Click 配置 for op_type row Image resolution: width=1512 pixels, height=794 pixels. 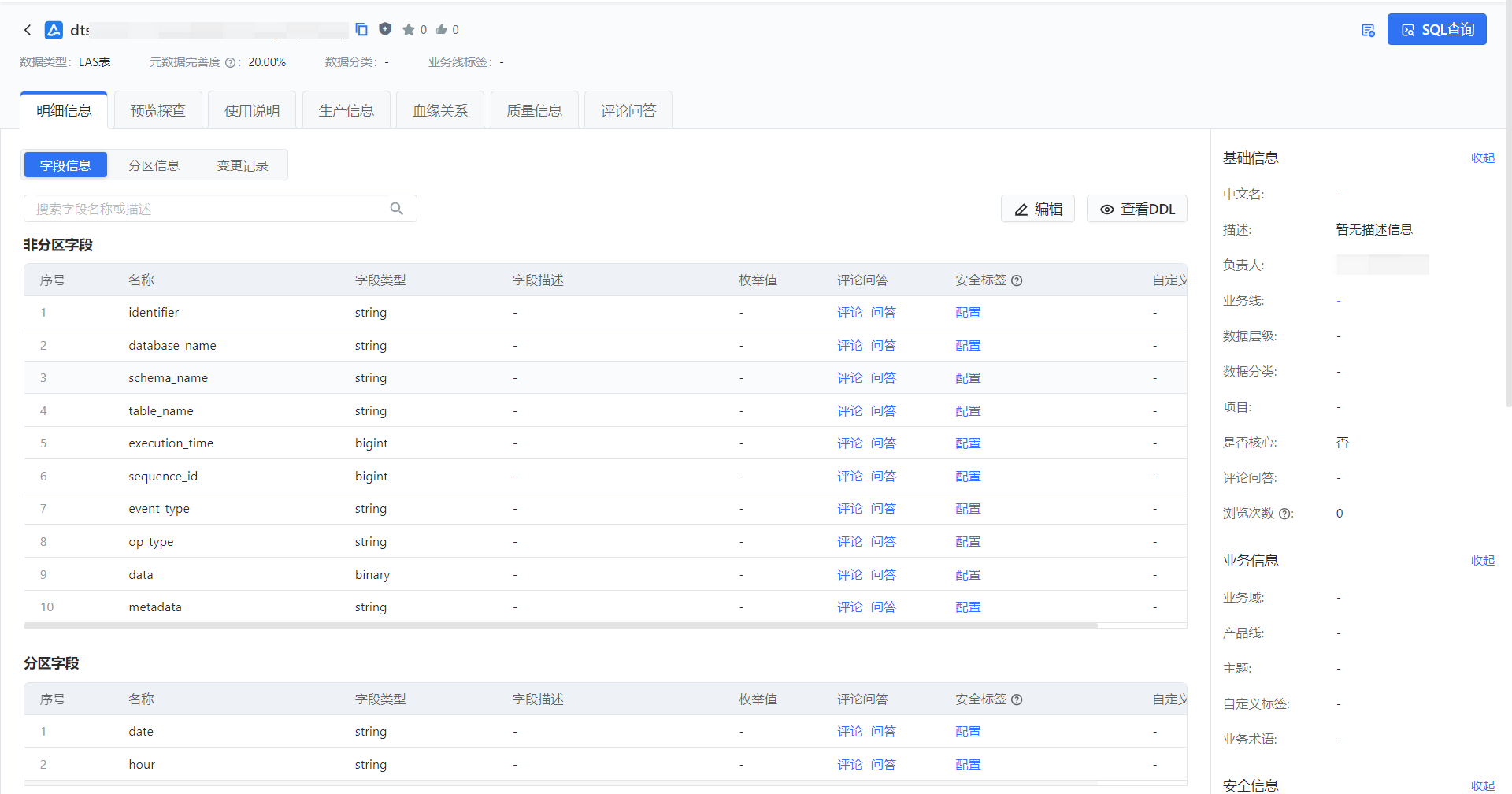(968, 542)
